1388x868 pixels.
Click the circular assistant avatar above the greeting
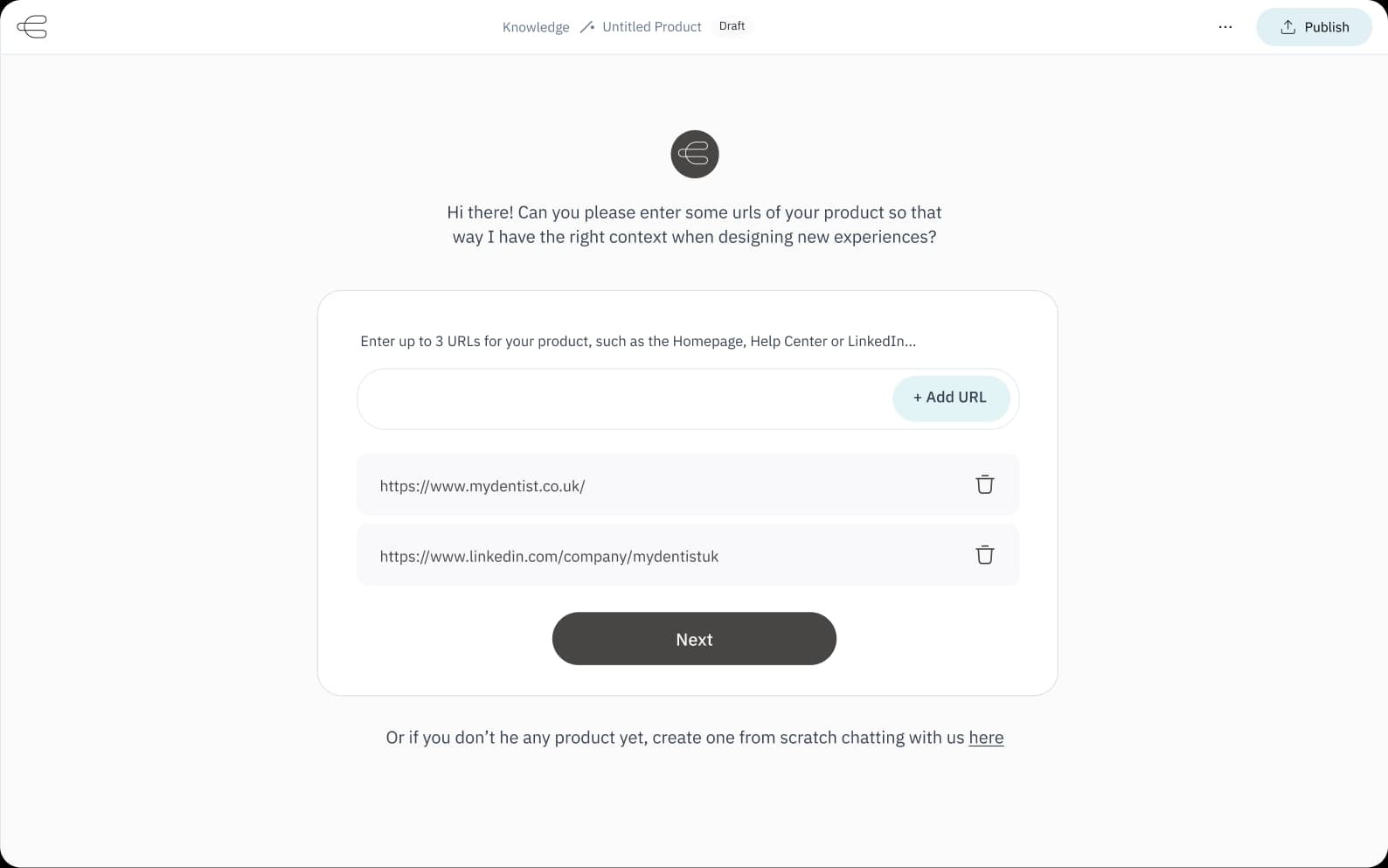pos(694,154)
